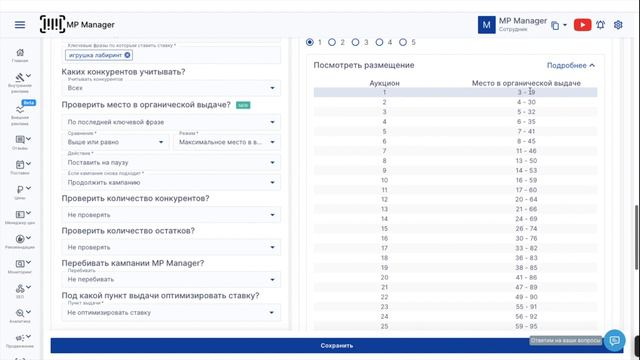This screenshot has width=640, height=360.
Task: Remove the игрушка лабиринт keyword chip
Action: [x=127, y=55]
